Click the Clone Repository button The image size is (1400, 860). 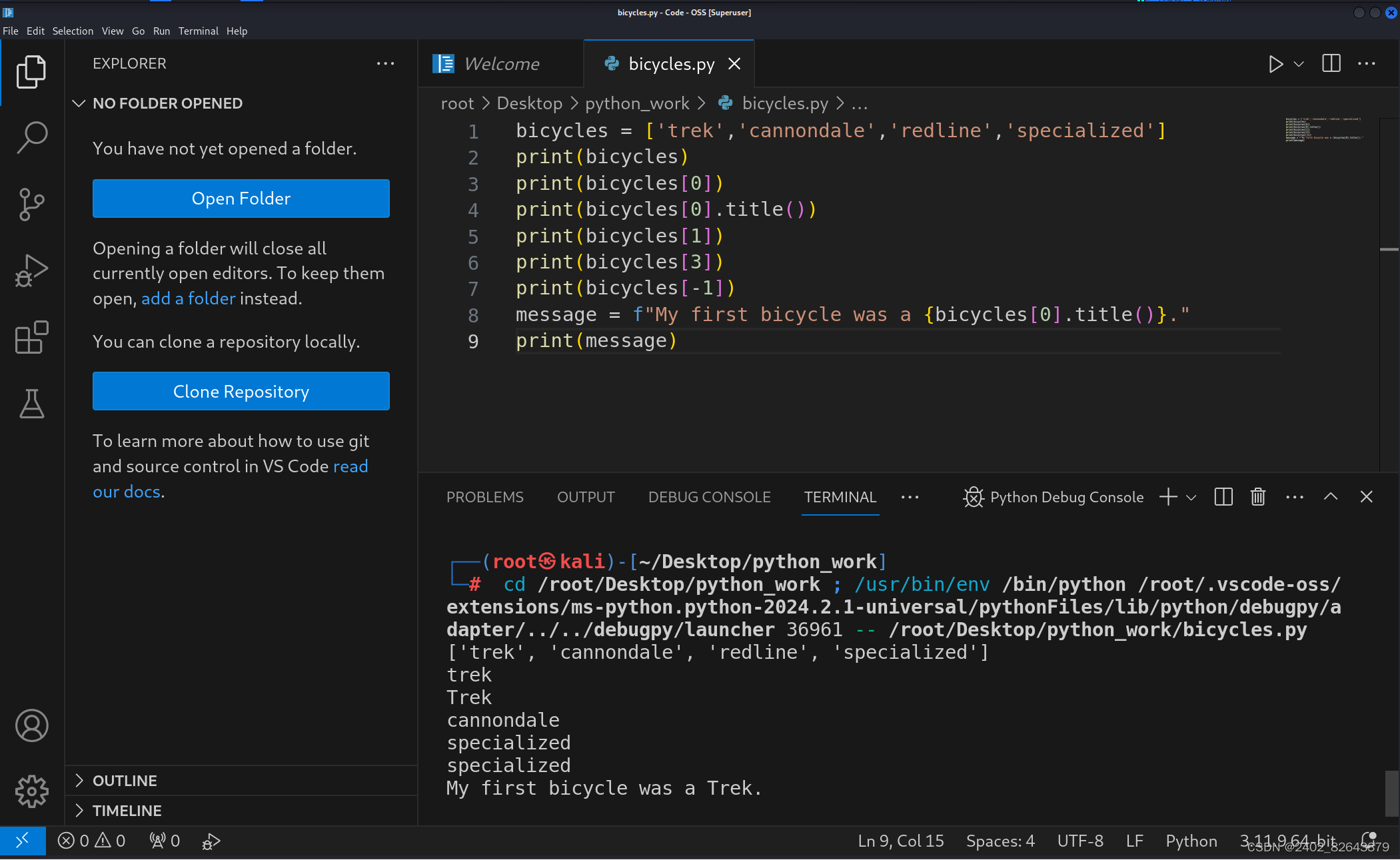pyautogui.click(x=241, y=391)
